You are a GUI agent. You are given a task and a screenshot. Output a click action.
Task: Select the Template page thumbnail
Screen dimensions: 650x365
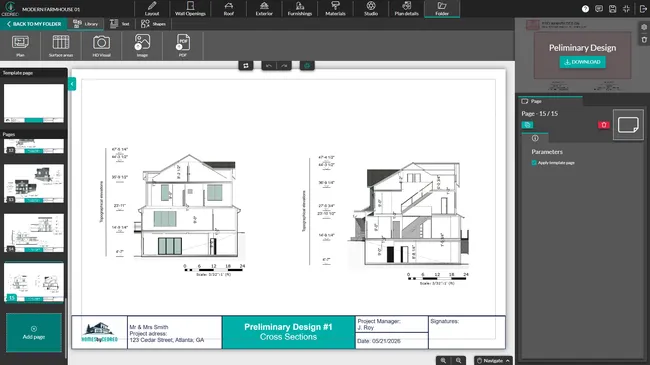[34, 103]
